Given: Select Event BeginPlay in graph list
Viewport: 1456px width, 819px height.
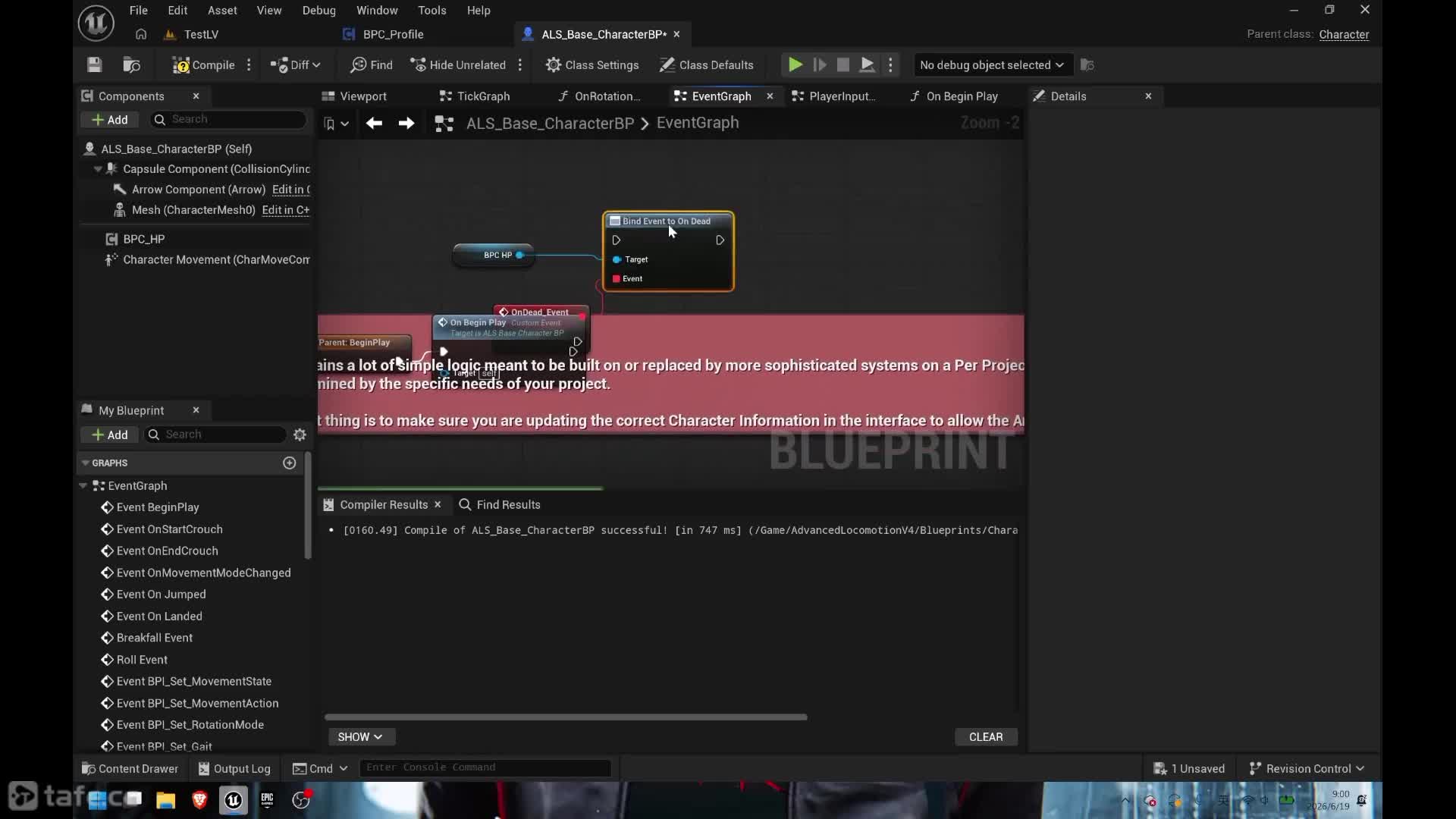Looking at the screenshot, I should point(157,507).
